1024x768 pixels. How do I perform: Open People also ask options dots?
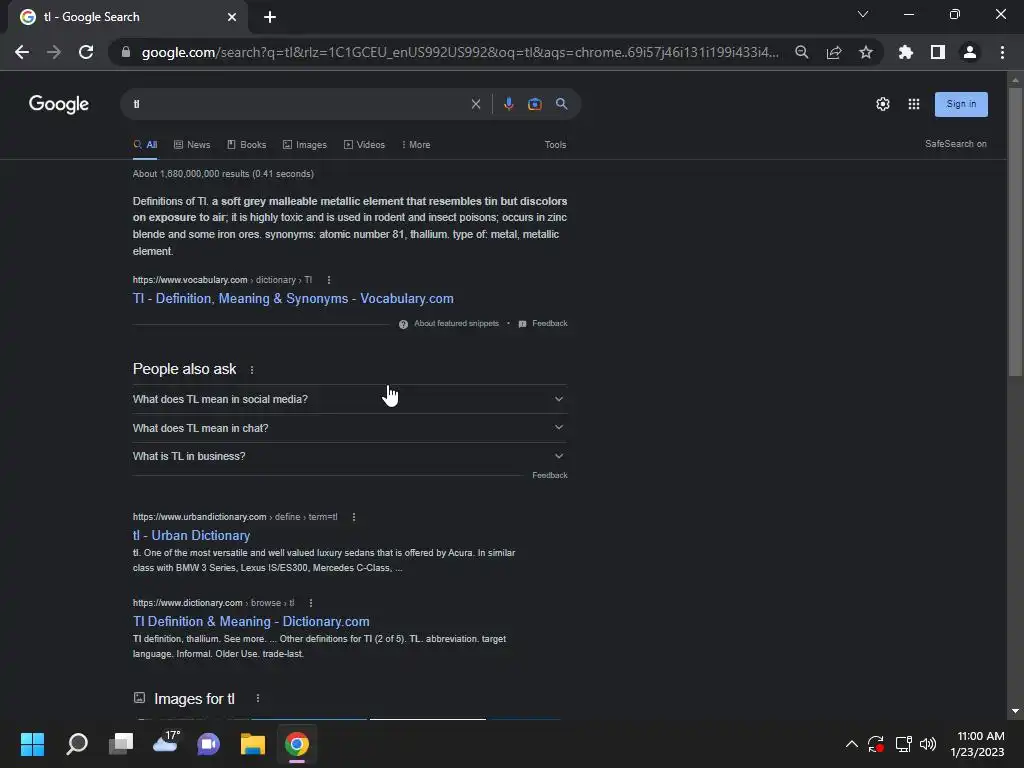pyautogui.click(x=252, y=370)
